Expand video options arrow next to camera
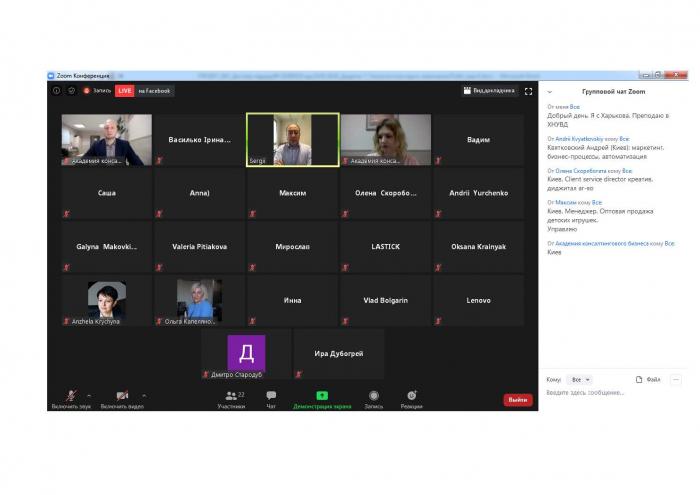Screen dimensions: 700x495 coord(143,395)
